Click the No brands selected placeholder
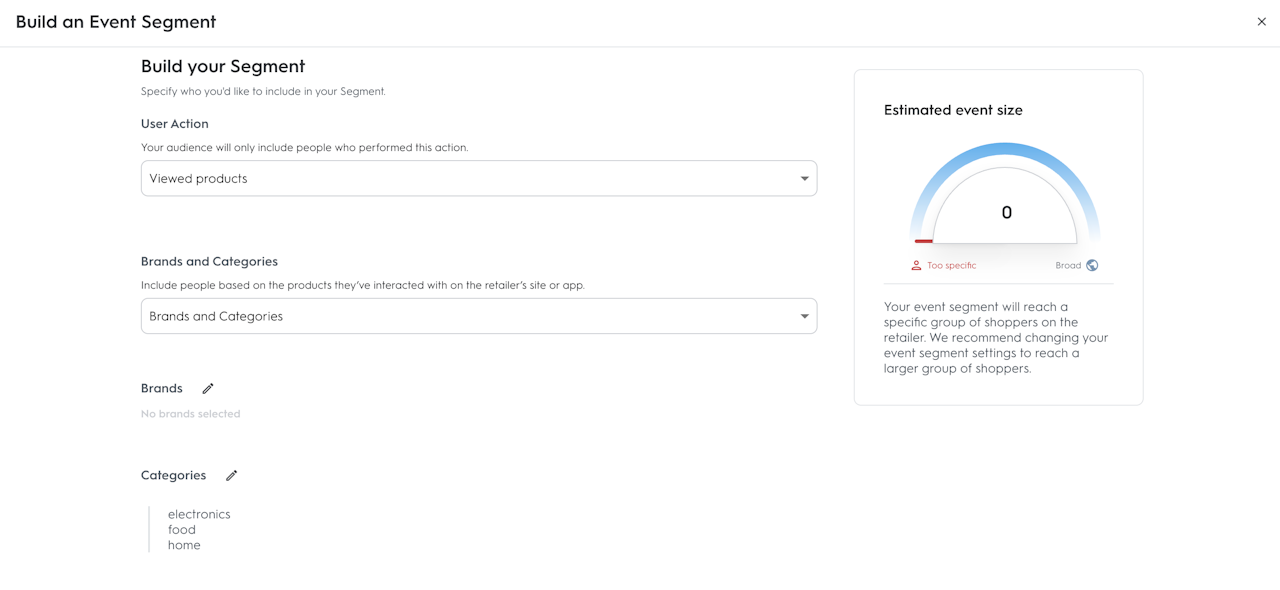The width and height of the screenshot is (1280, 590). 190,414
